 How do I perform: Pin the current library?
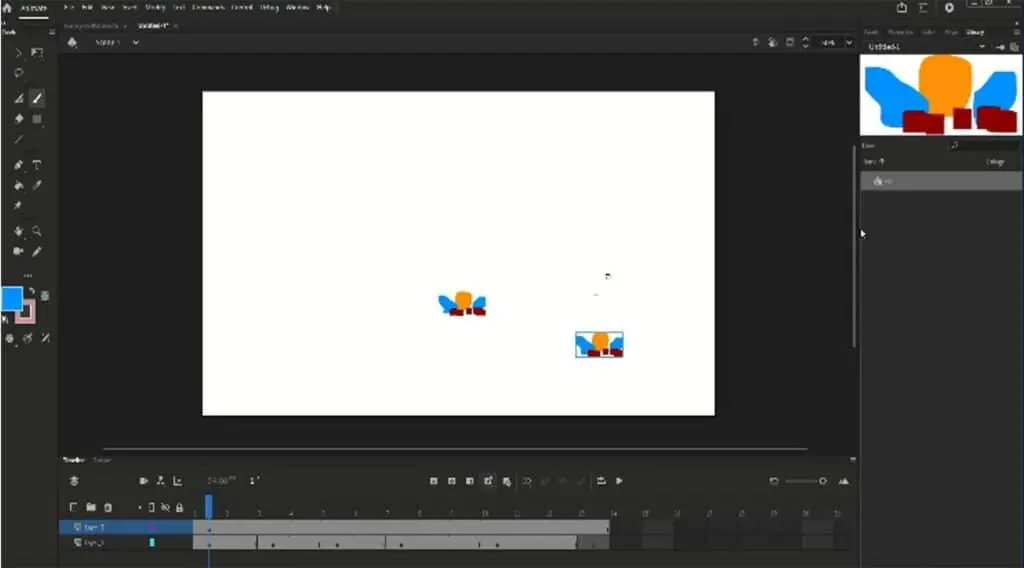click(1000, 47)
